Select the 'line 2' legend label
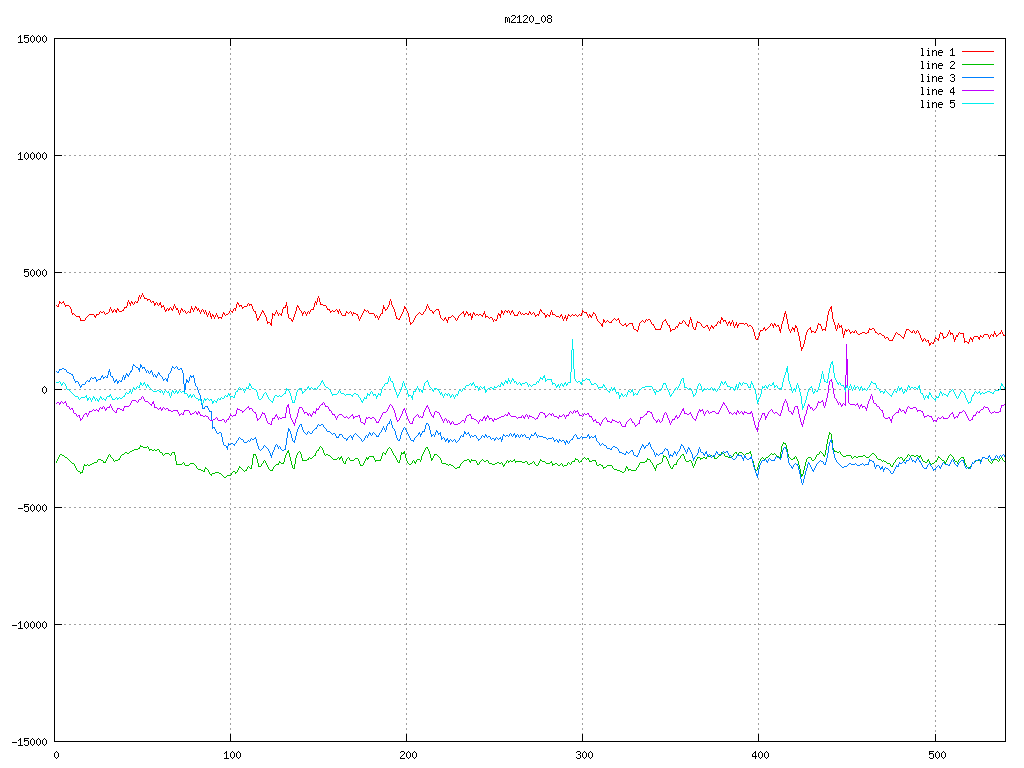The image size is (1024, 768). pos(937,65)
